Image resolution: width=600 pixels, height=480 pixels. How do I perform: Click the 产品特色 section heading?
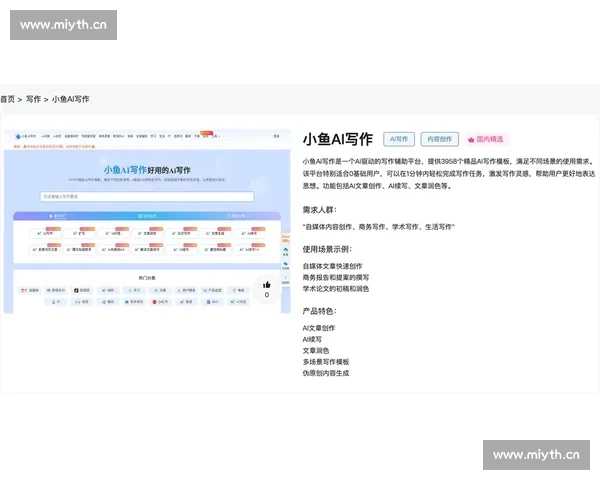[x=320, y=311]
